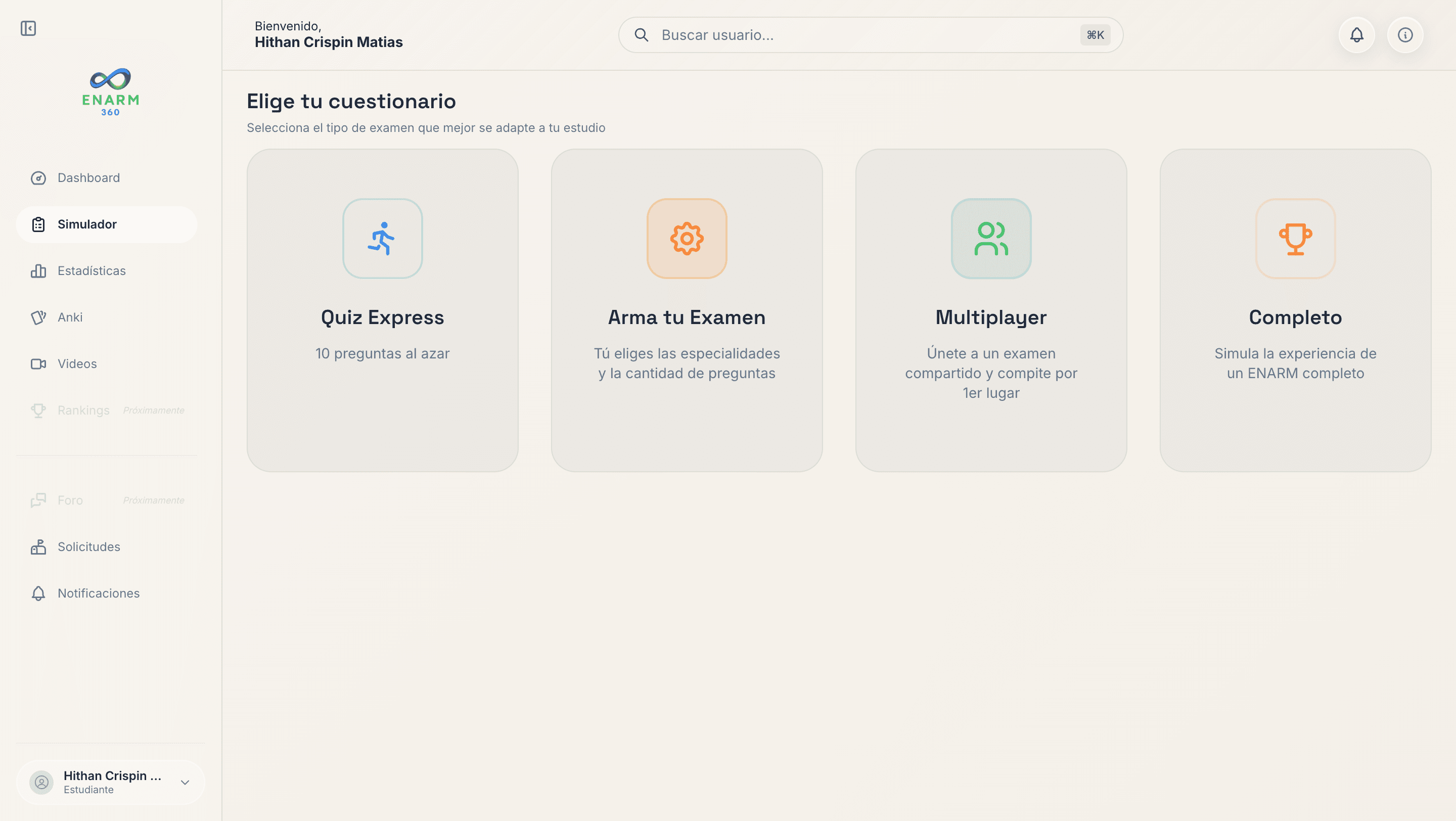Click the header name 'Hithan Crispin Matias'

pos(329,42)
